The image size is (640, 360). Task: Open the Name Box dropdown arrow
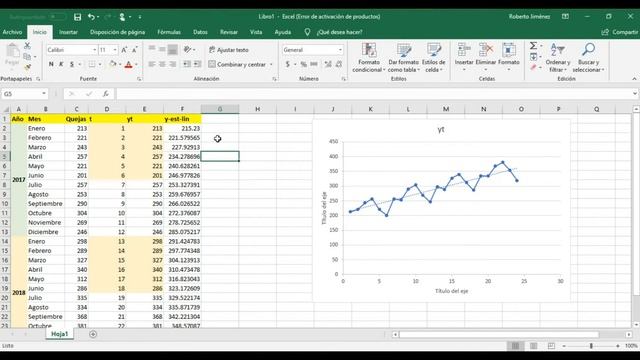click(x=44, y=94)
